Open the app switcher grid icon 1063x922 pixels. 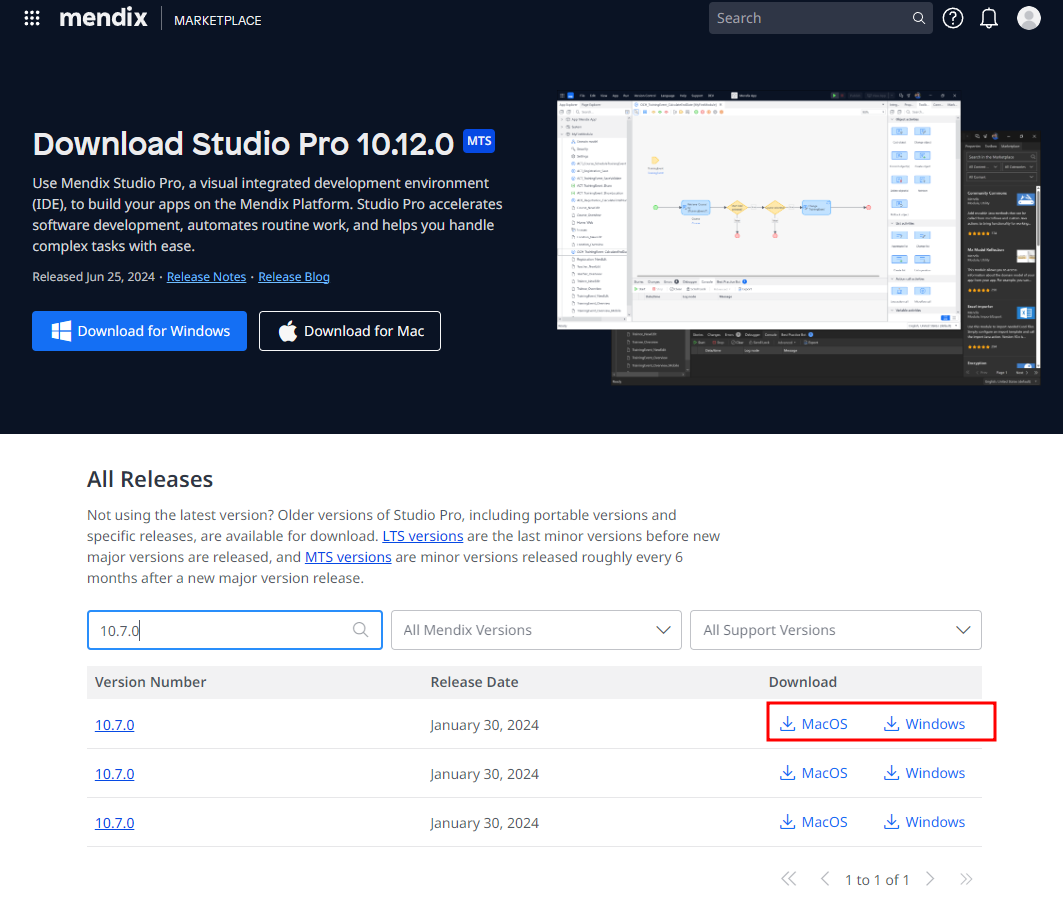pos(32,18)
